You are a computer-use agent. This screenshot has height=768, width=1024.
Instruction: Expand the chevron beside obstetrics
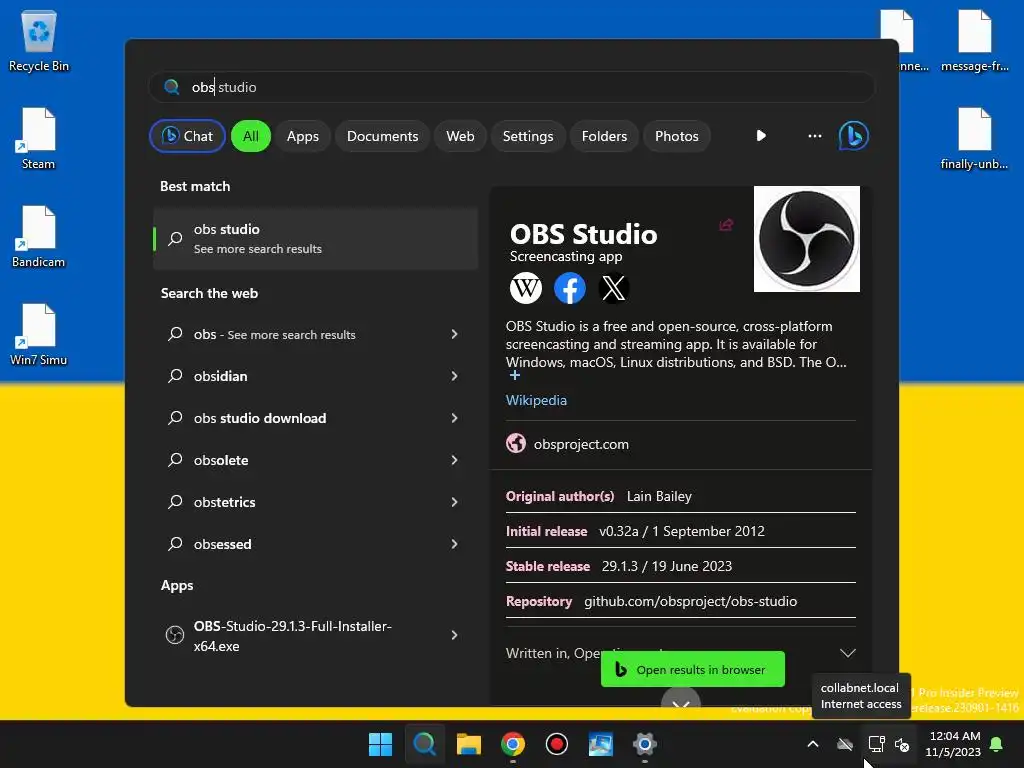tap(455, 502)
